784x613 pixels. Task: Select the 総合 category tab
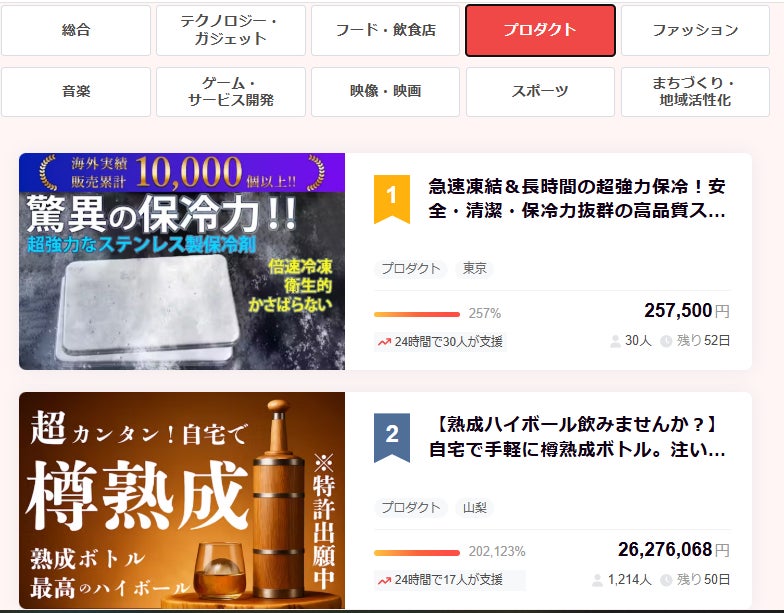click(76, 30)
